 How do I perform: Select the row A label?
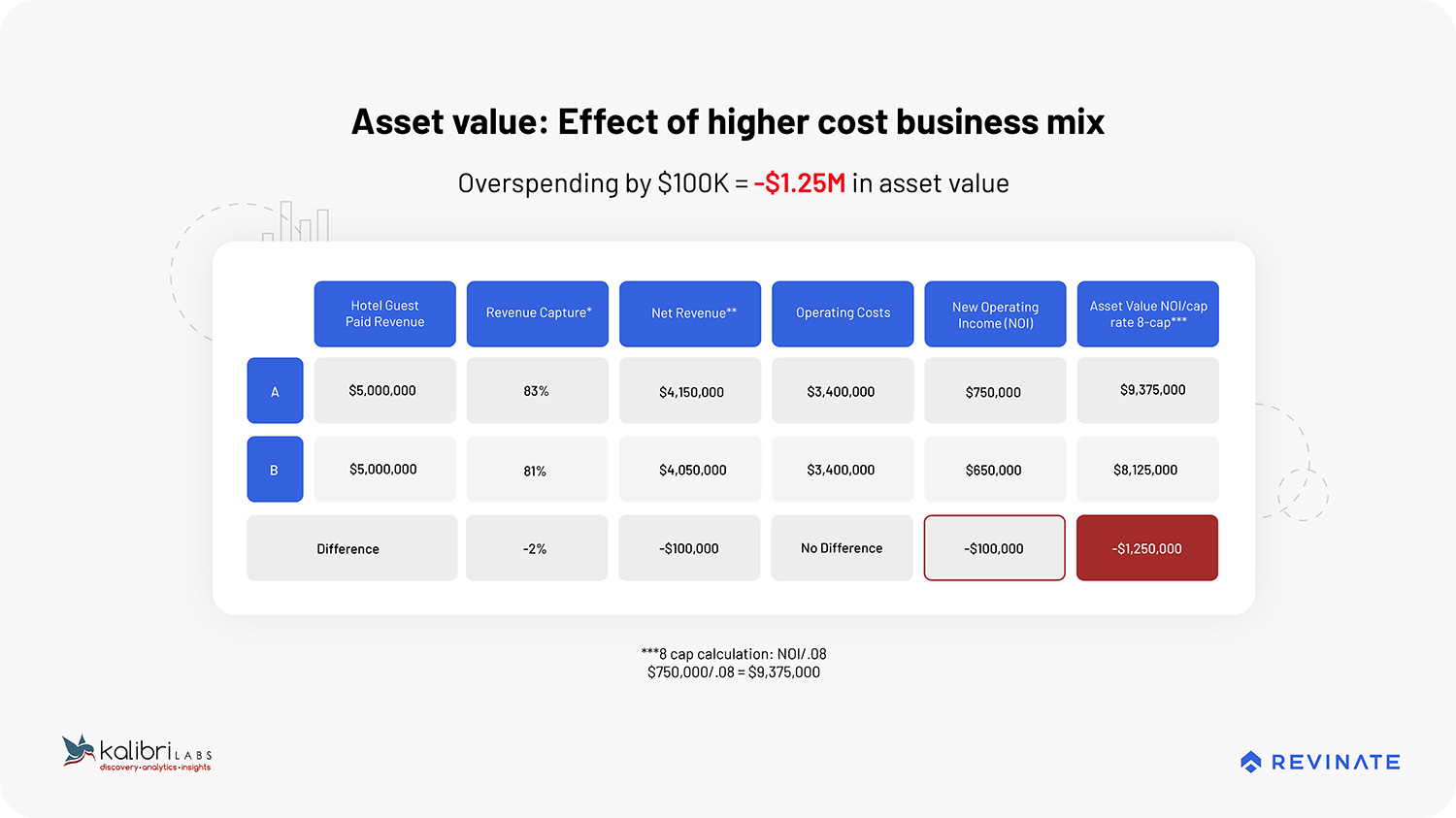coord(275,391)
